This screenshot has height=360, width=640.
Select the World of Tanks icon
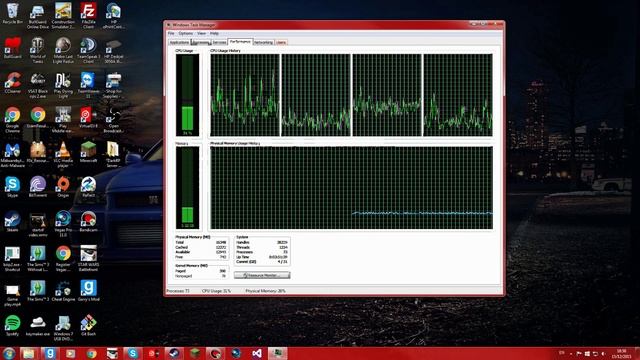point(38,51)
